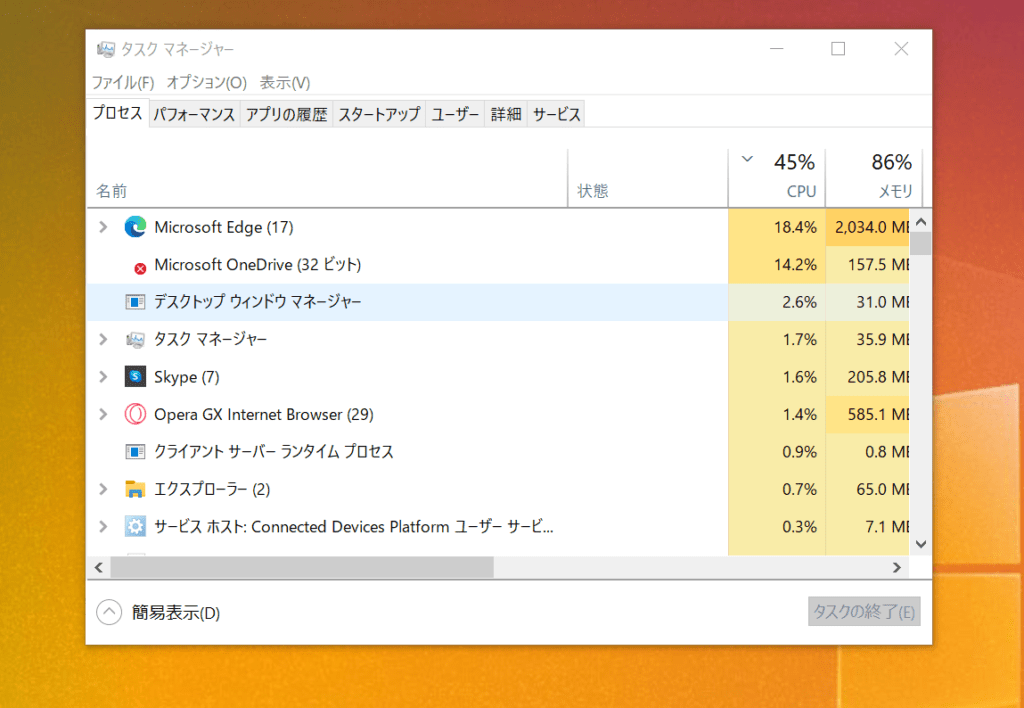Click the Opera GX Internet Browser icon
Viewport: 1024px width, 708px height.
(135, 414)
